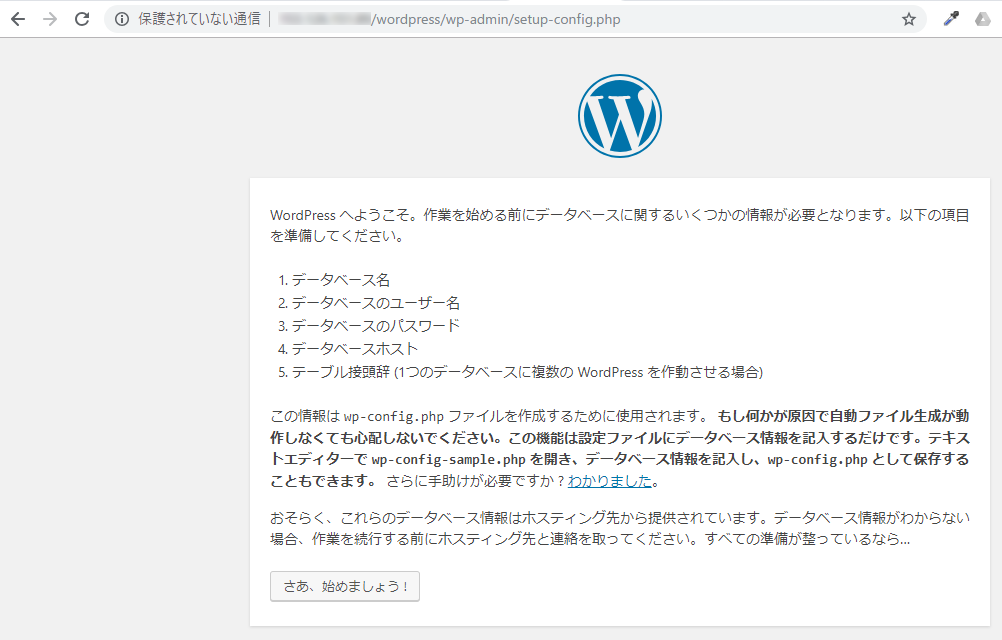Open the eyedropper color picker extension

click(x=951, y=19)
